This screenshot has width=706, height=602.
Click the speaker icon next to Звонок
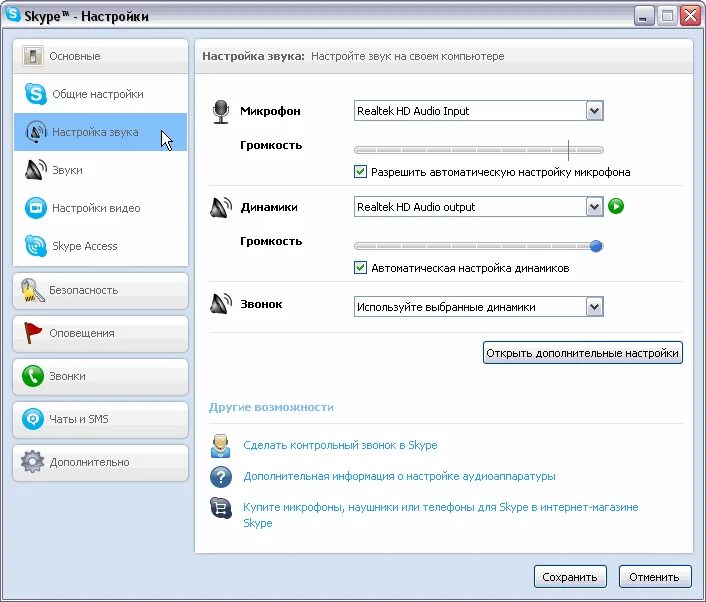click(221, 303)
